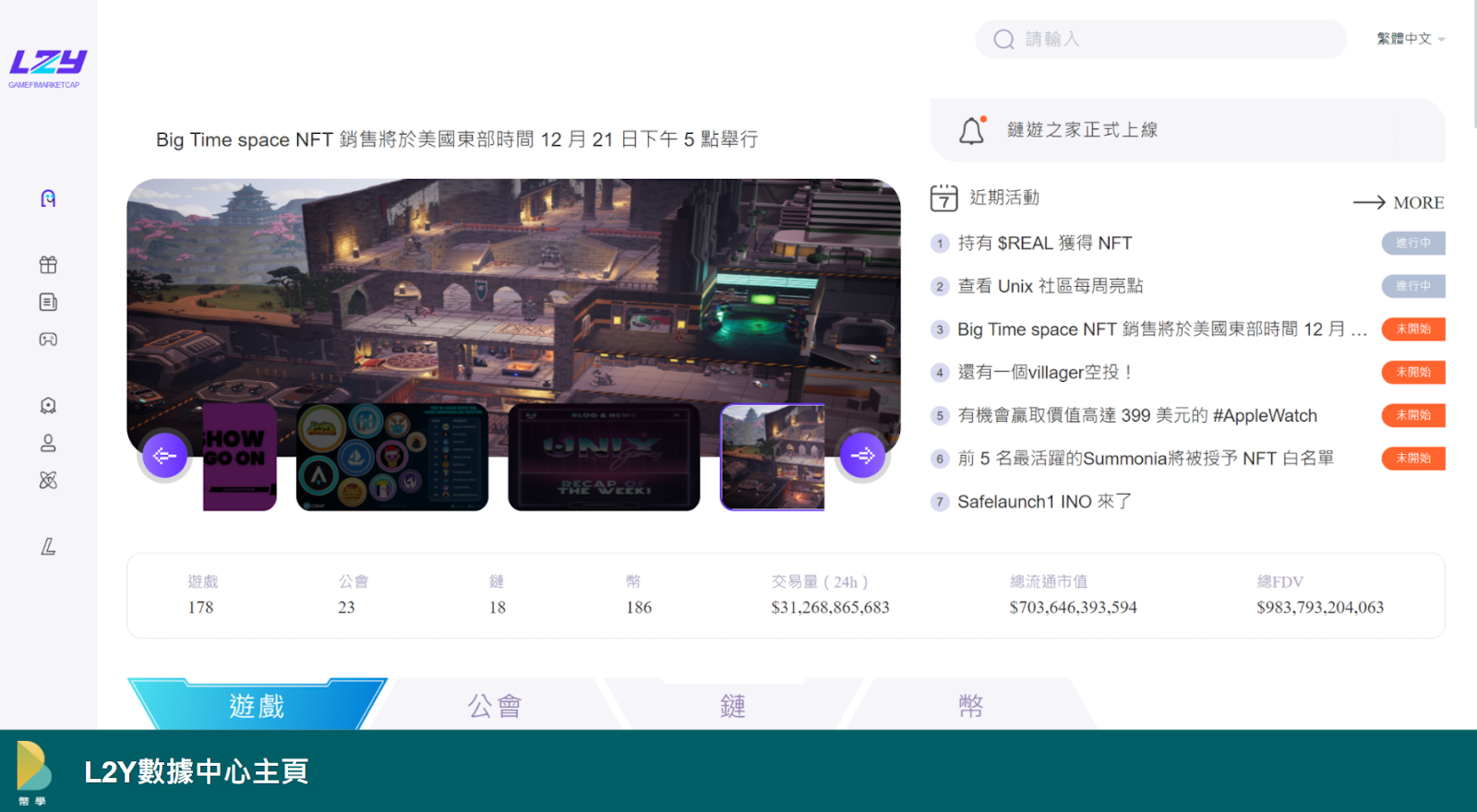The width and height of the screenshot is (1477, 812).
Task: Open the #AppleWatch giveaway activity
Action: 1137,415
